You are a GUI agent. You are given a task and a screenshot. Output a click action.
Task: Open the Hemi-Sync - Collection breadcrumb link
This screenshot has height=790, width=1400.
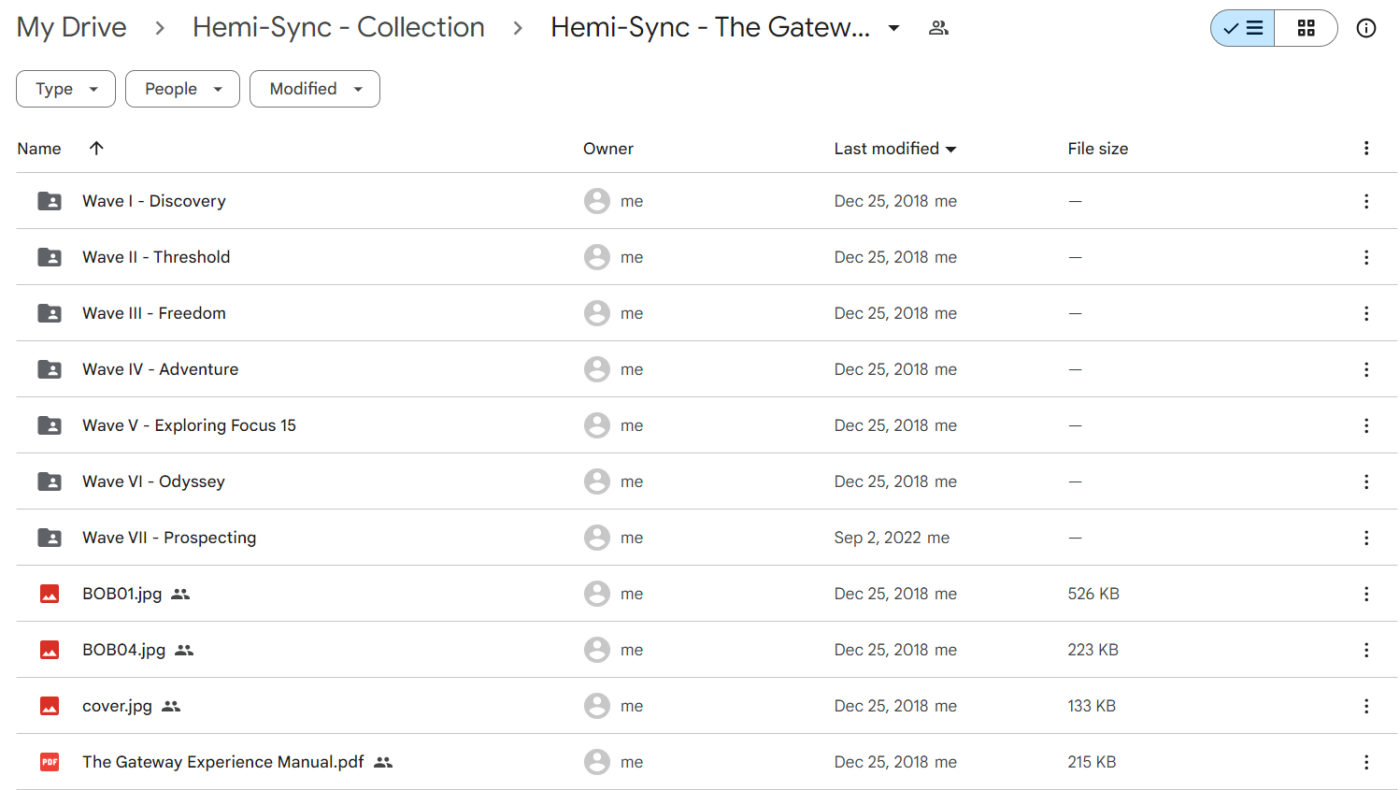[x=338, y=27]
